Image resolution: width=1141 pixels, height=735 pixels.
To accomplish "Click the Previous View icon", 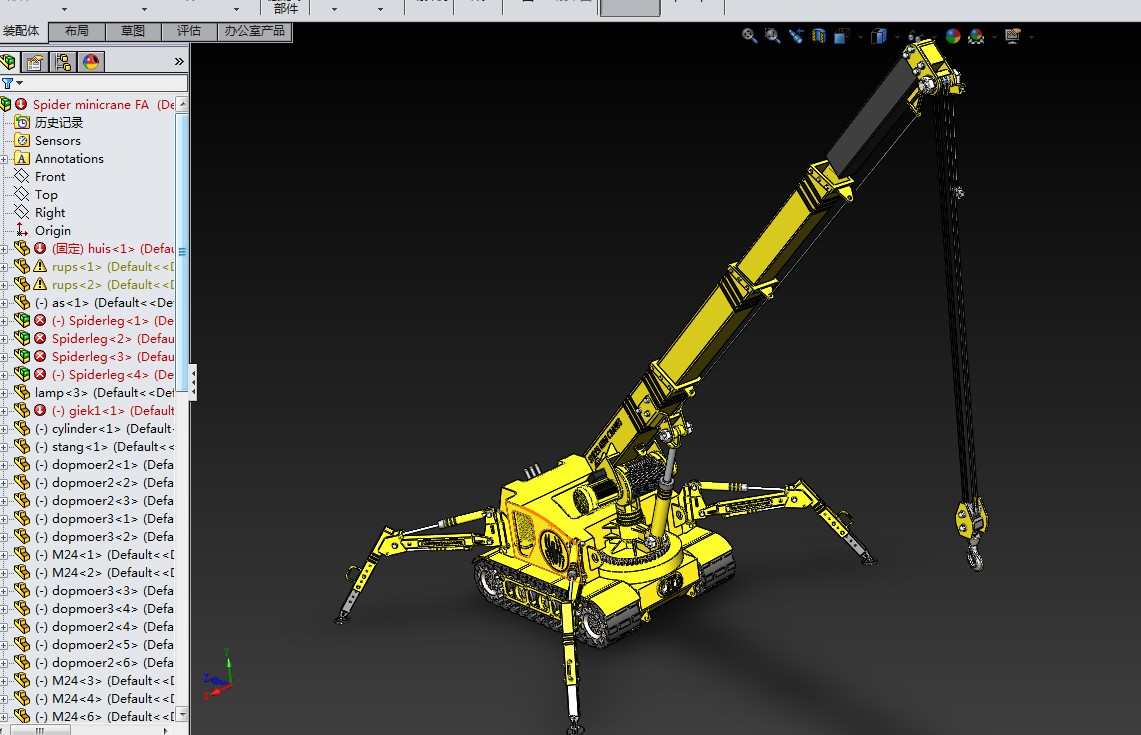I will click(x=796, y=36).
